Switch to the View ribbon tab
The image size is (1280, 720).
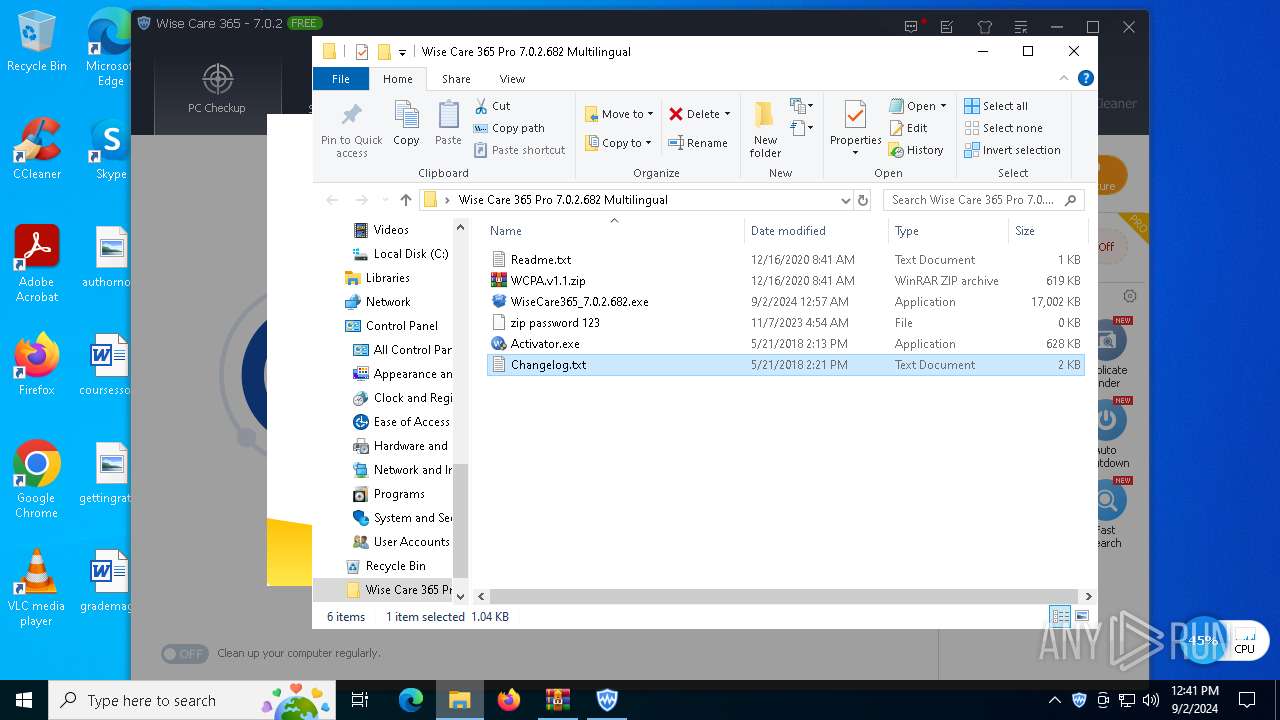512,79
